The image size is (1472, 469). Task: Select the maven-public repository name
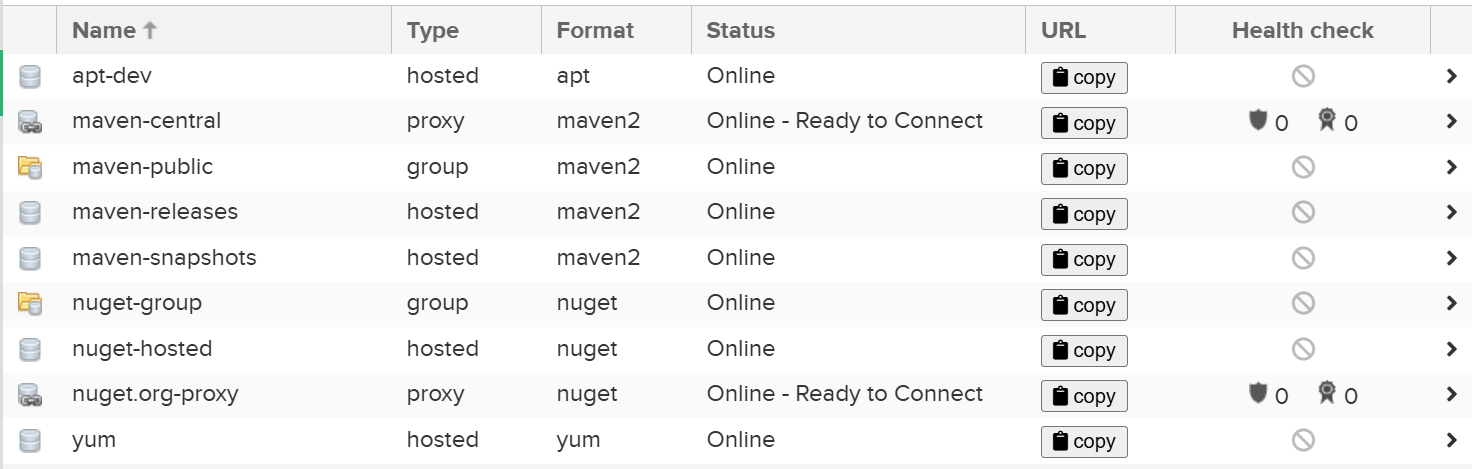(x=142, y=166)
